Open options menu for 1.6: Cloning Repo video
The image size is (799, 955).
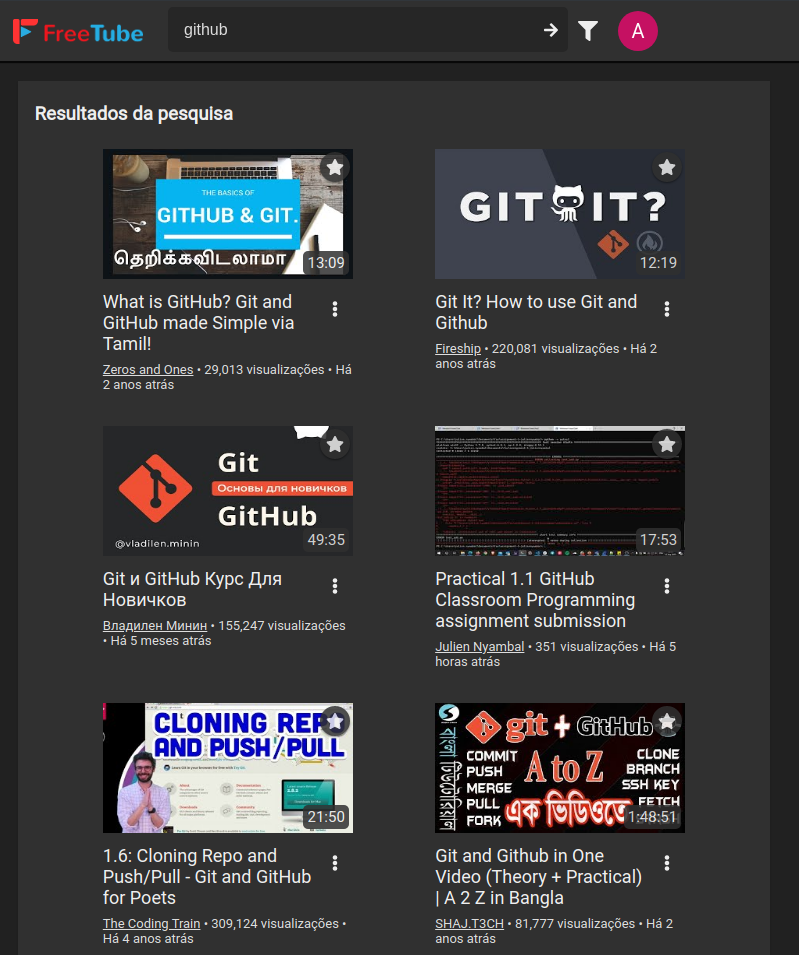(335, 863)
